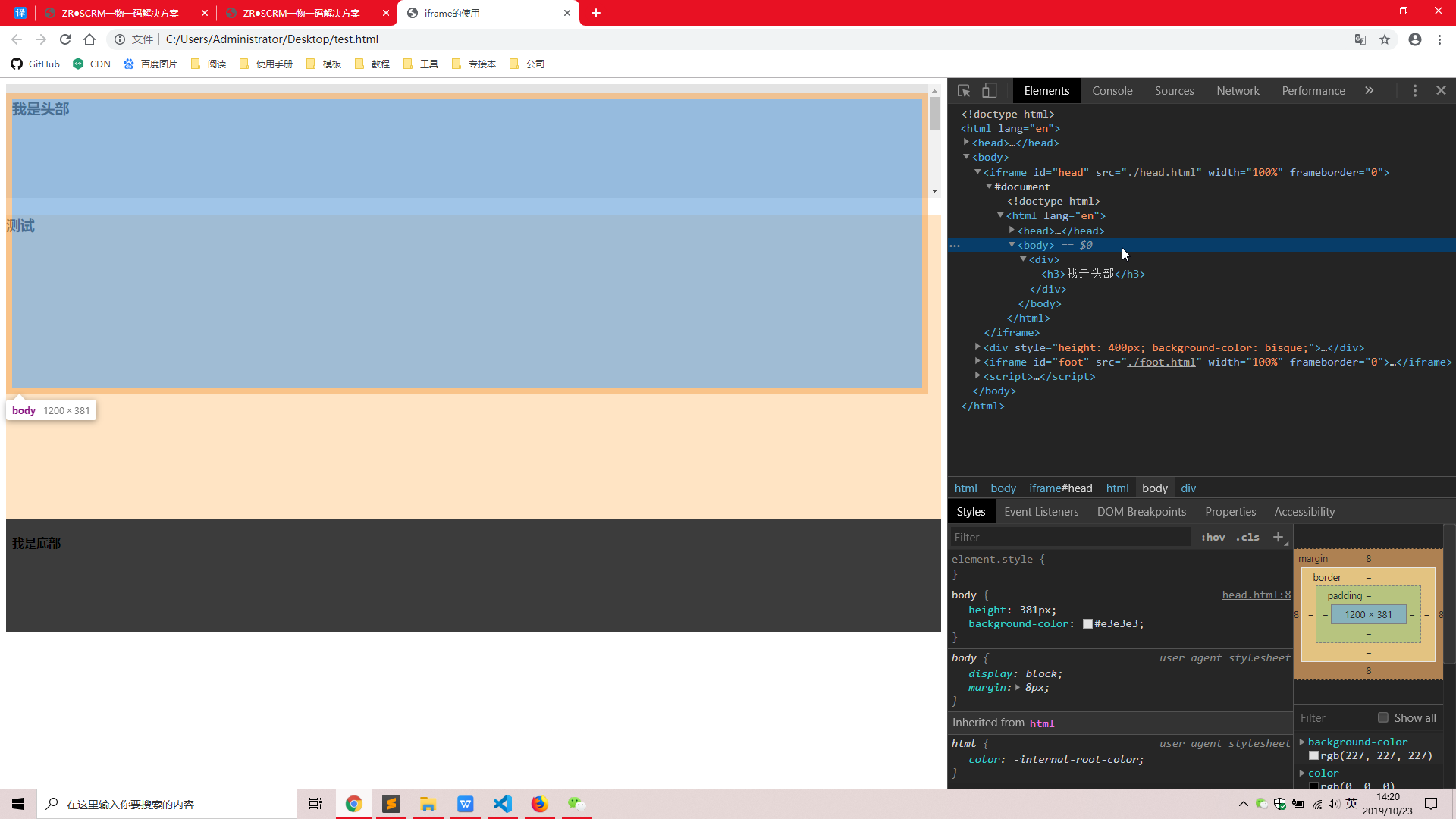Open the 模板 bookmark folder

[324, 64]
